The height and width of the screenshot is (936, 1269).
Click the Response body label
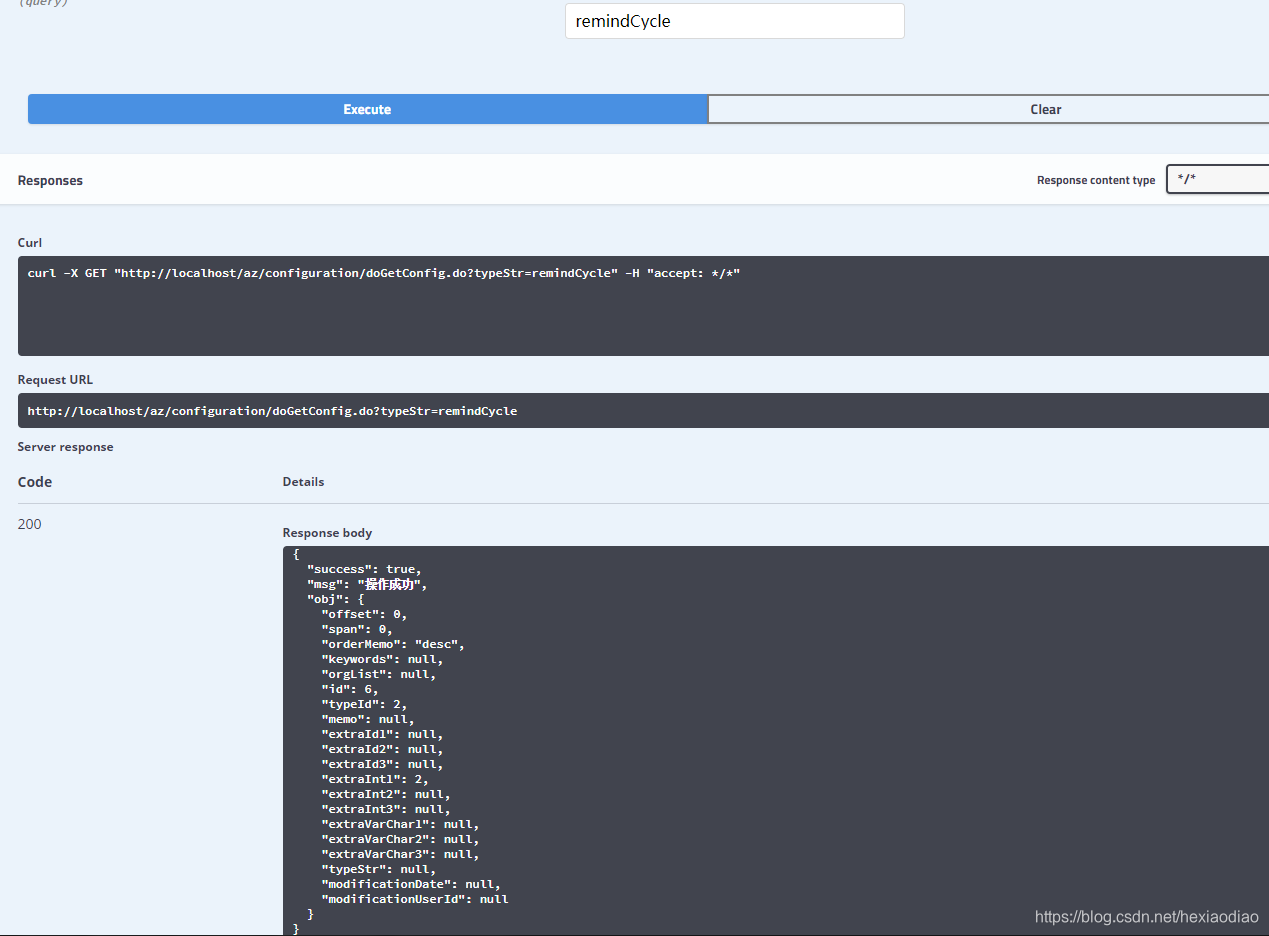click(x=327, y=533)
